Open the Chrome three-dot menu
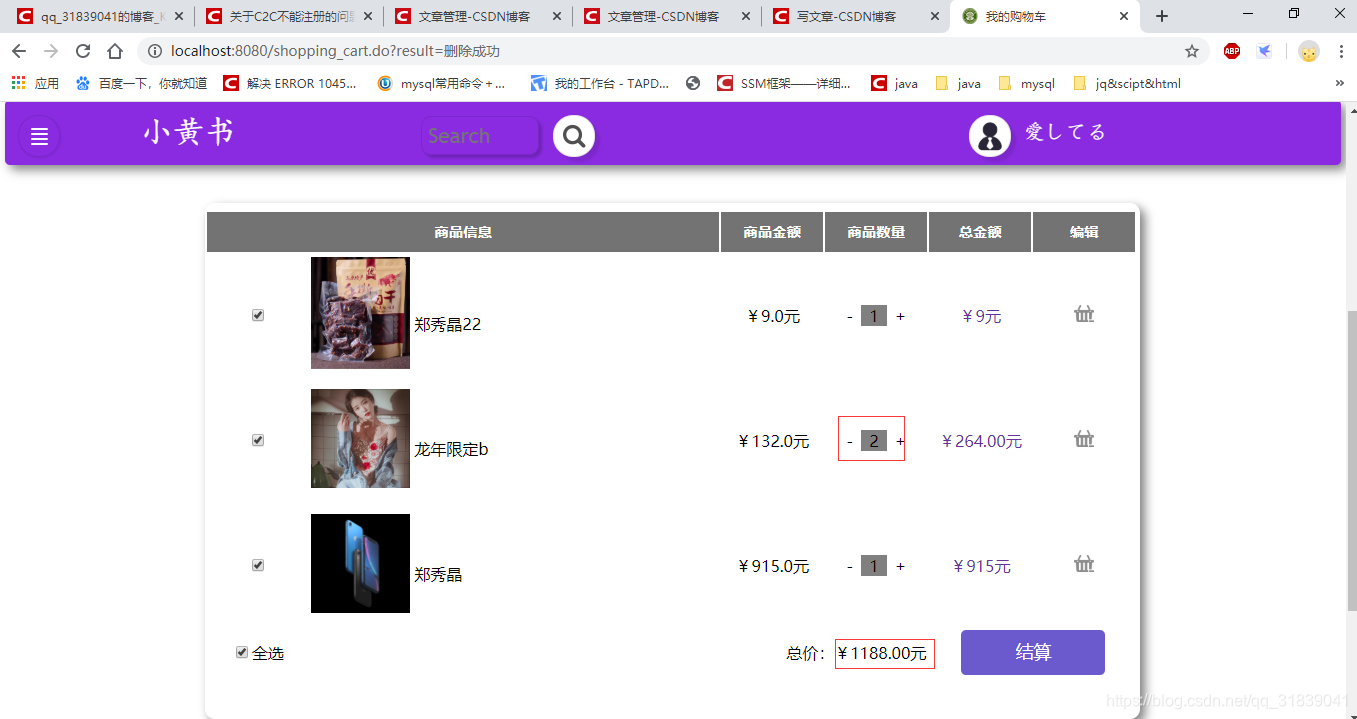Screen dimensions: 1357x719 coord(1340,51)
